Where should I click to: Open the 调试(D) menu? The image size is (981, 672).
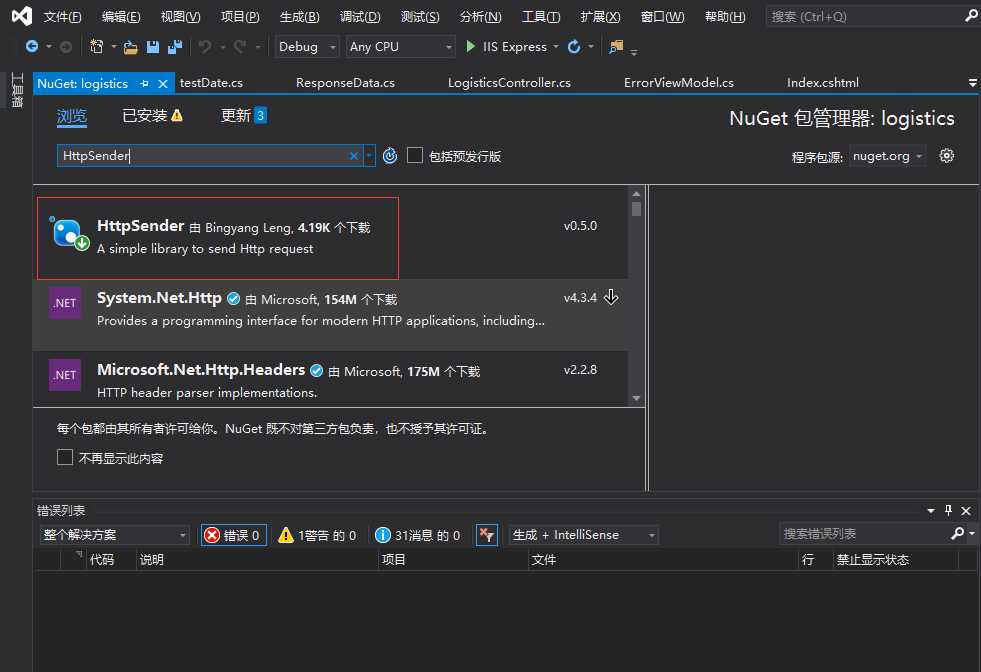360,16
